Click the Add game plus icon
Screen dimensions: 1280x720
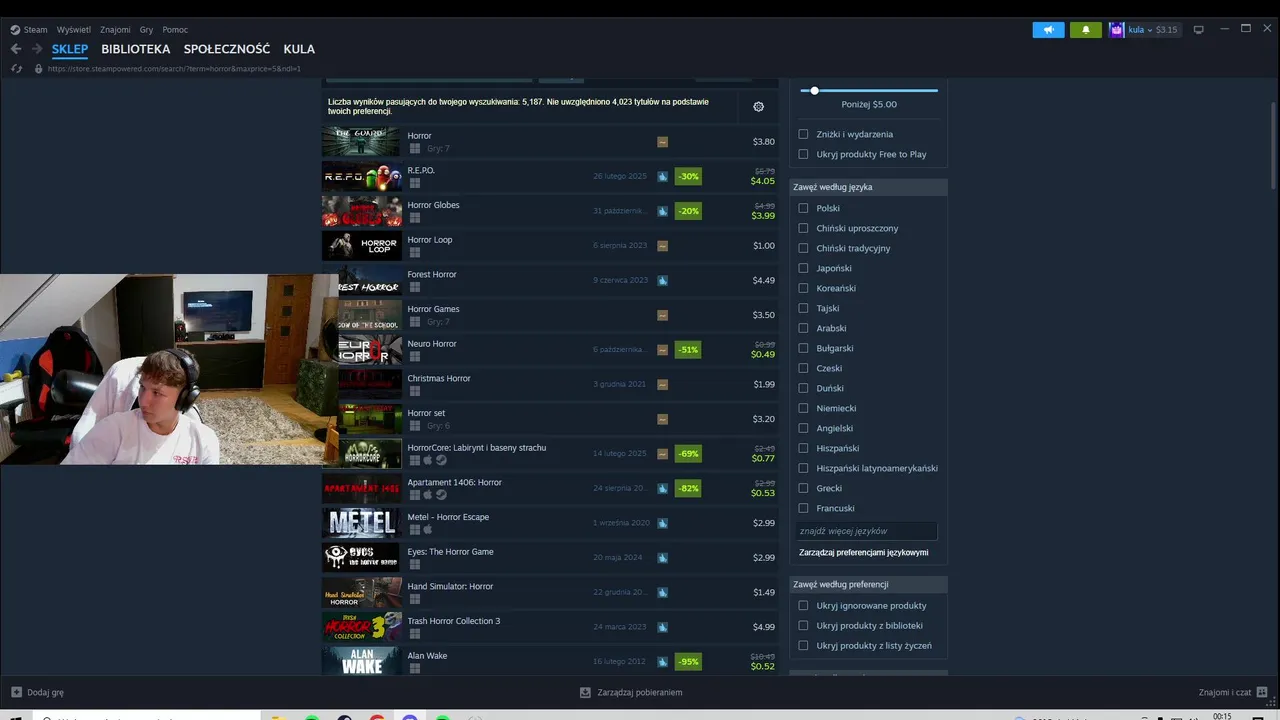(x=17, y=692)
